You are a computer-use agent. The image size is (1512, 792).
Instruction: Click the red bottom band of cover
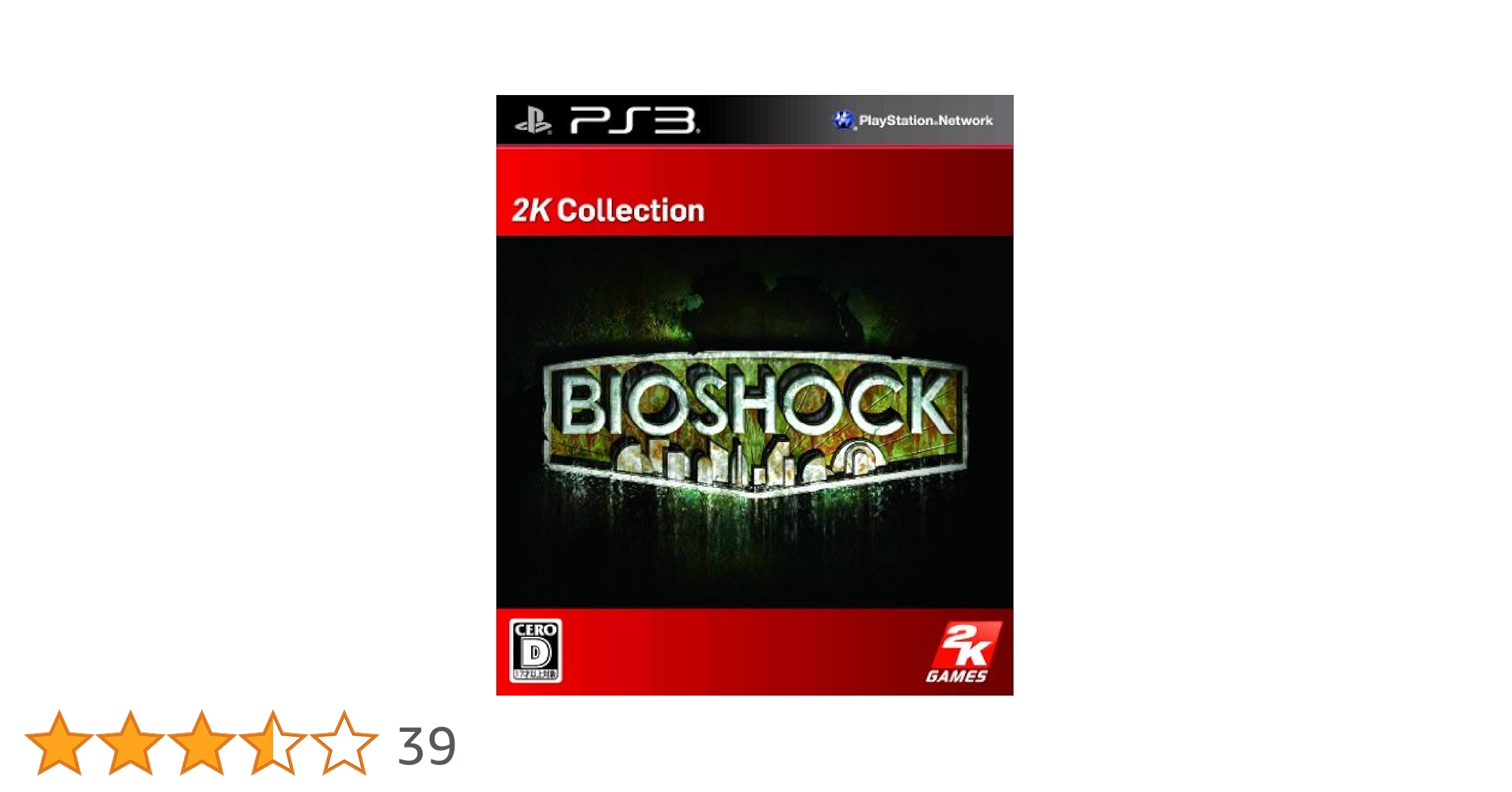pos(754,652)
